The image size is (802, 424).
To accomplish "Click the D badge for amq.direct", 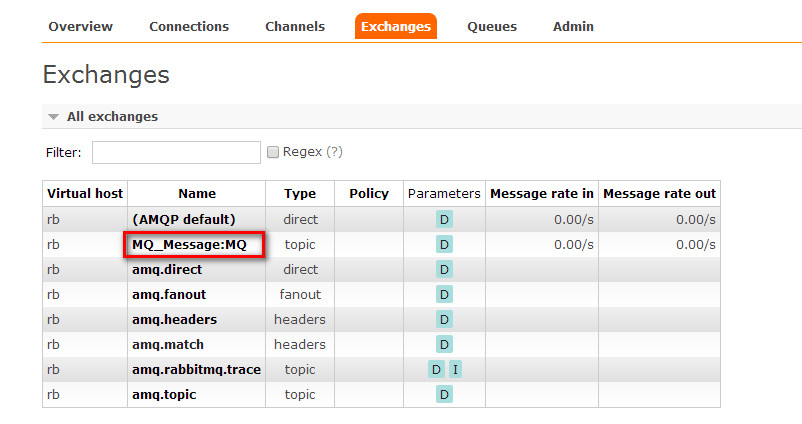I will pyautogui.click(x=444, y=270).
